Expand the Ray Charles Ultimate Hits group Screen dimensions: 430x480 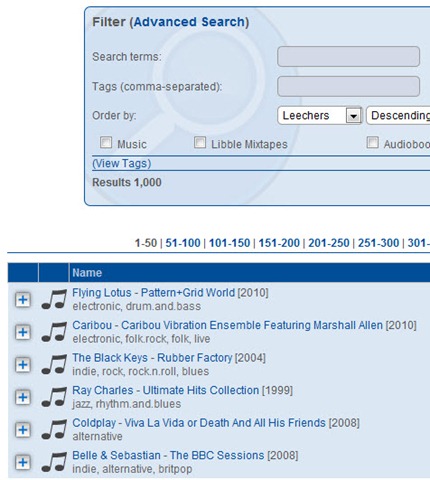[23, 397]
